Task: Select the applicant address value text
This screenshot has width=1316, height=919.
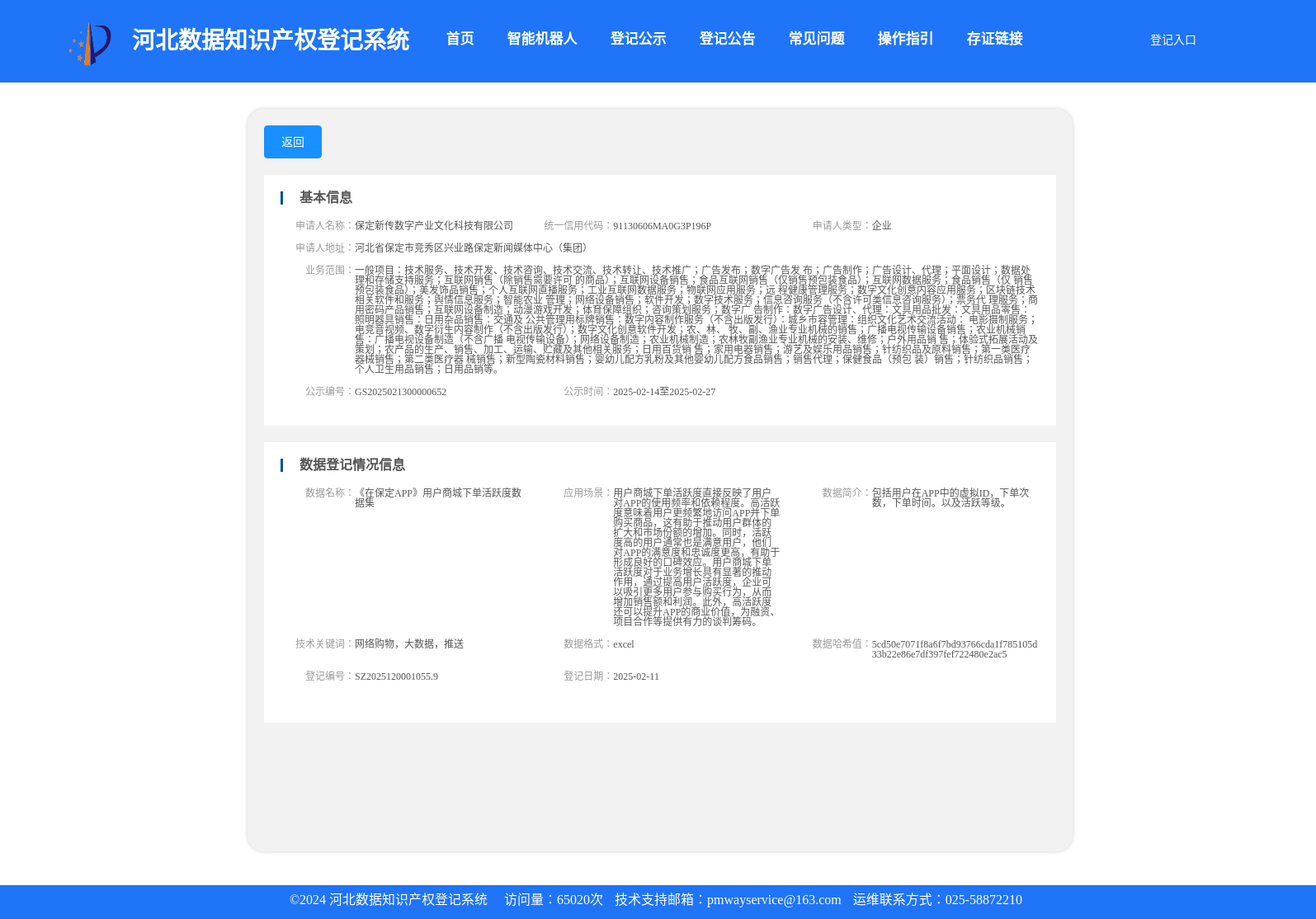Action: 473,248
